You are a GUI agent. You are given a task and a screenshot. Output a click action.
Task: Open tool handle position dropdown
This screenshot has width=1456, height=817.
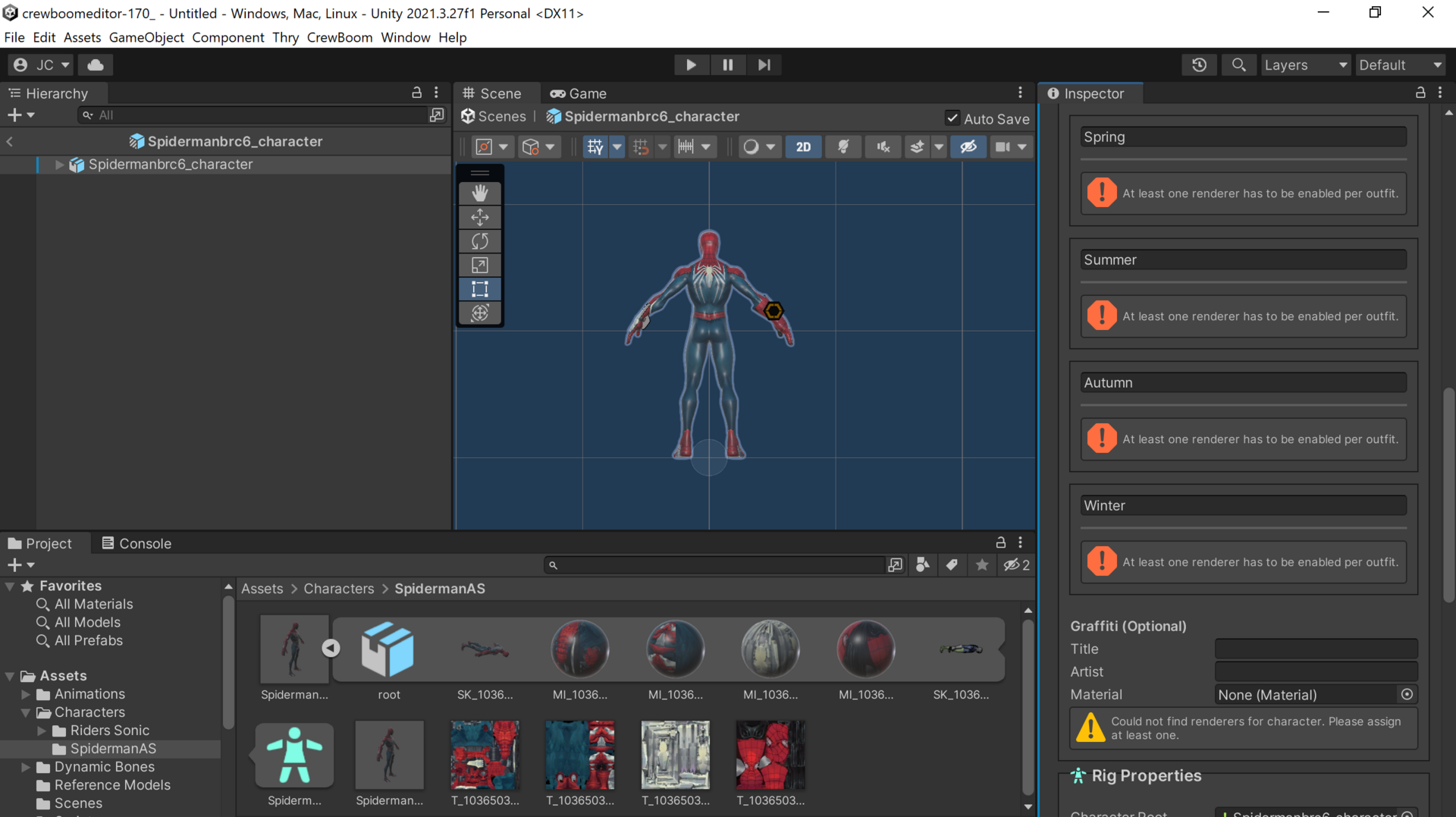coord(491,146)
